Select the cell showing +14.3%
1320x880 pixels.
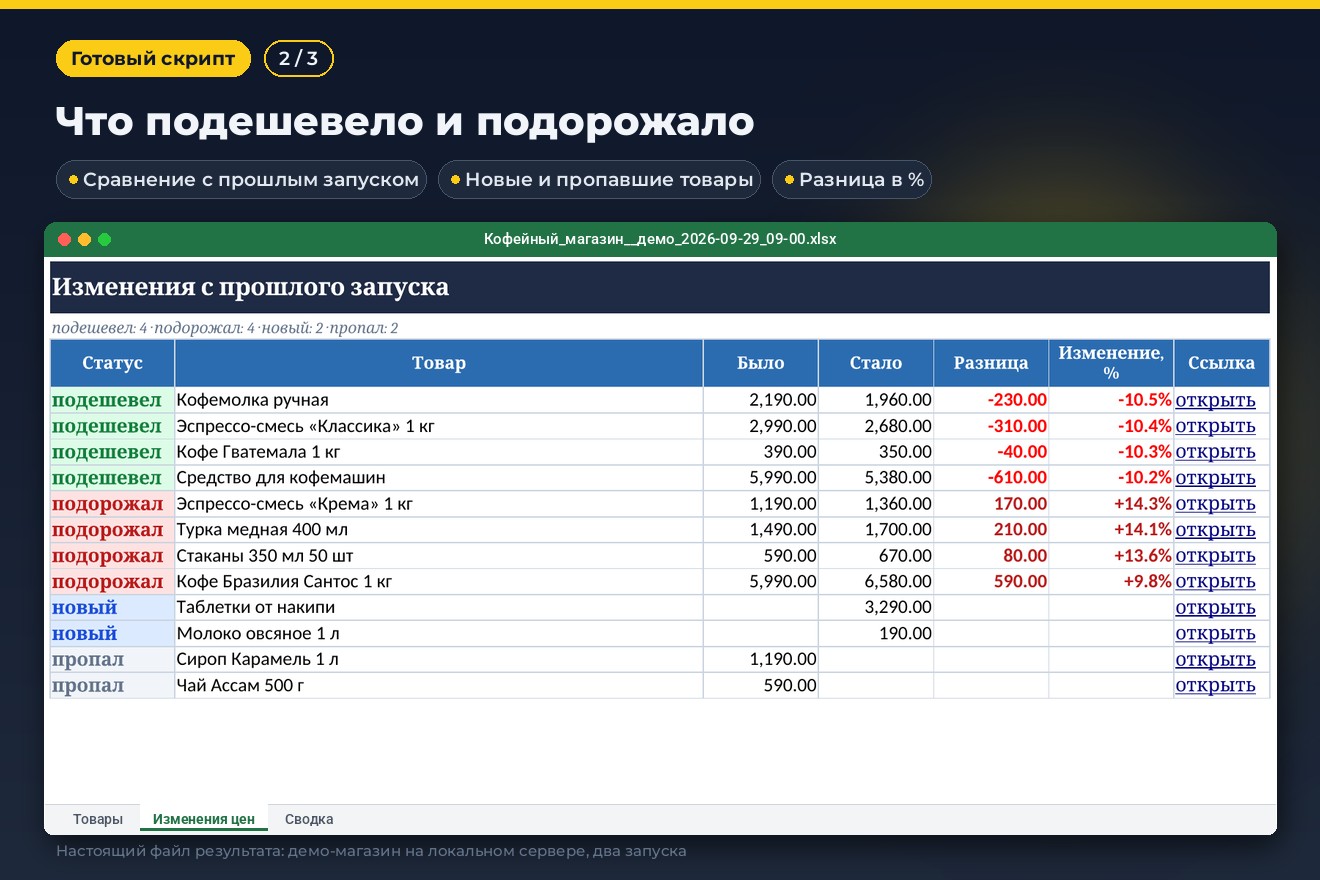click(1111, 504)
